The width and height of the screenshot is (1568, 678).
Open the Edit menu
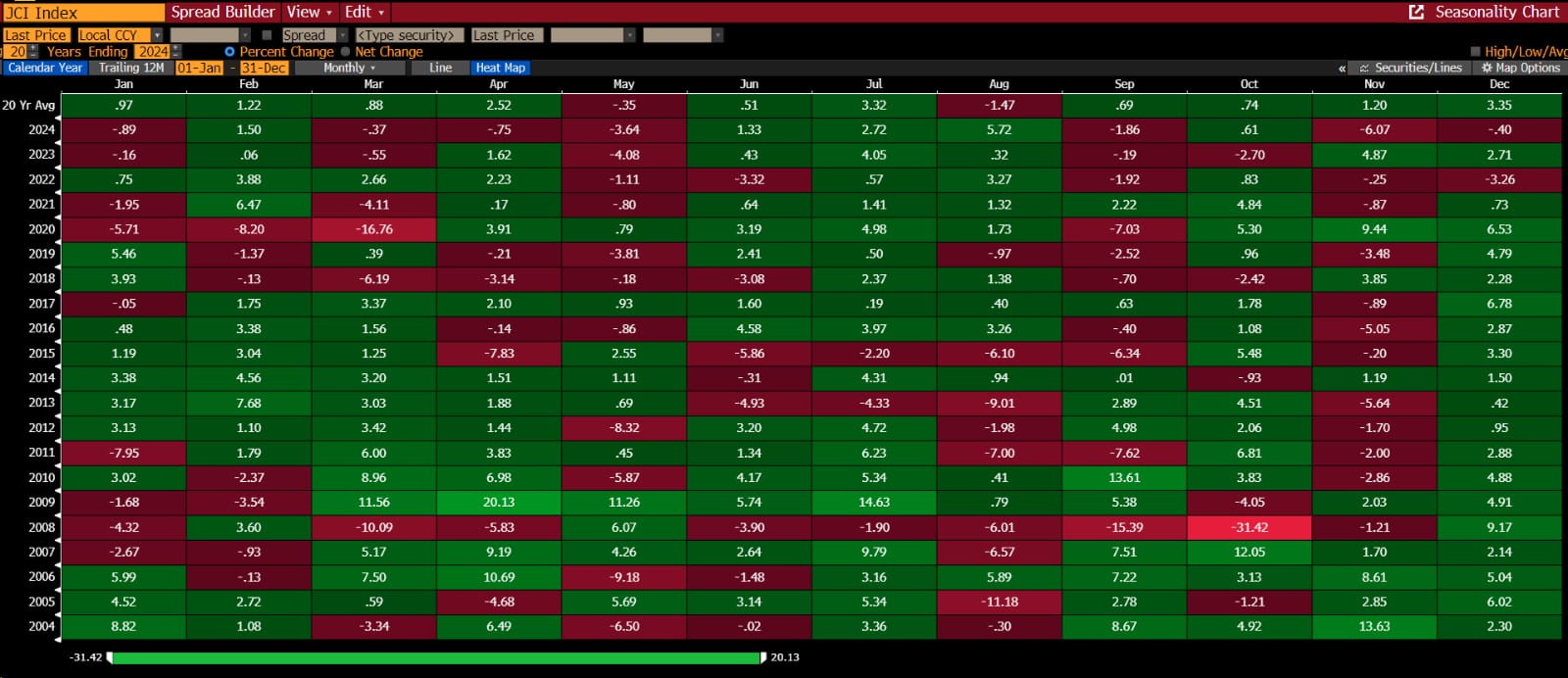pyautogui.click(x=365, y=12)
